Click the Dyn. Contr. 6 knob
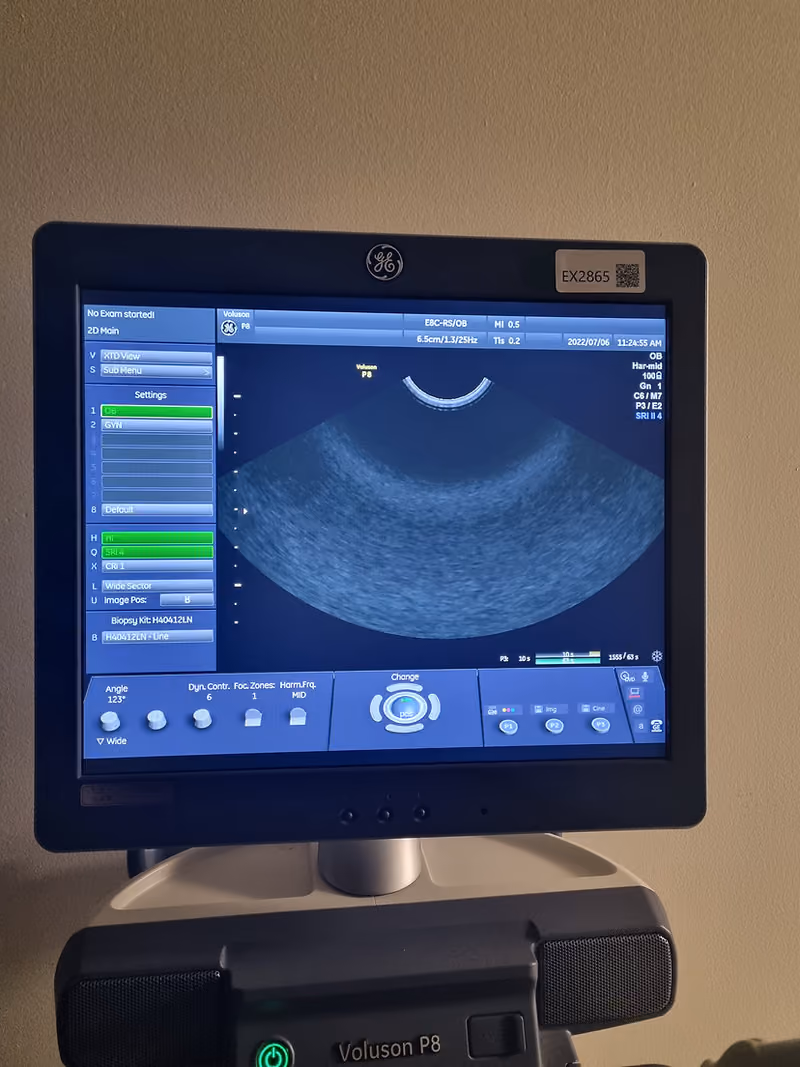800x1067 pixels. click(202, 719)
